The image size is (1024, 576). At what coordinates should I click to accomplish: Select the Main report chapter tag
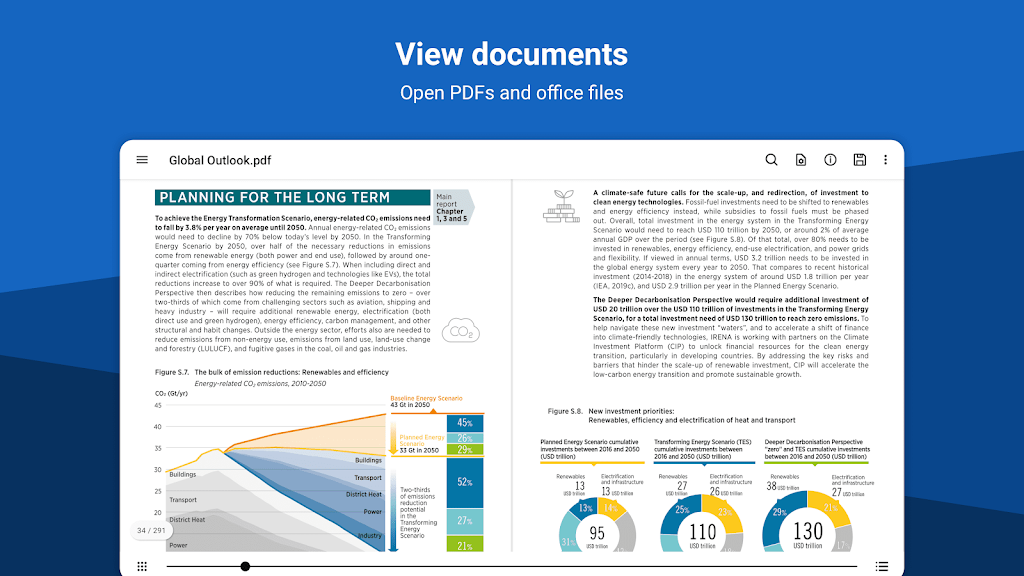(x=452, y=206)
